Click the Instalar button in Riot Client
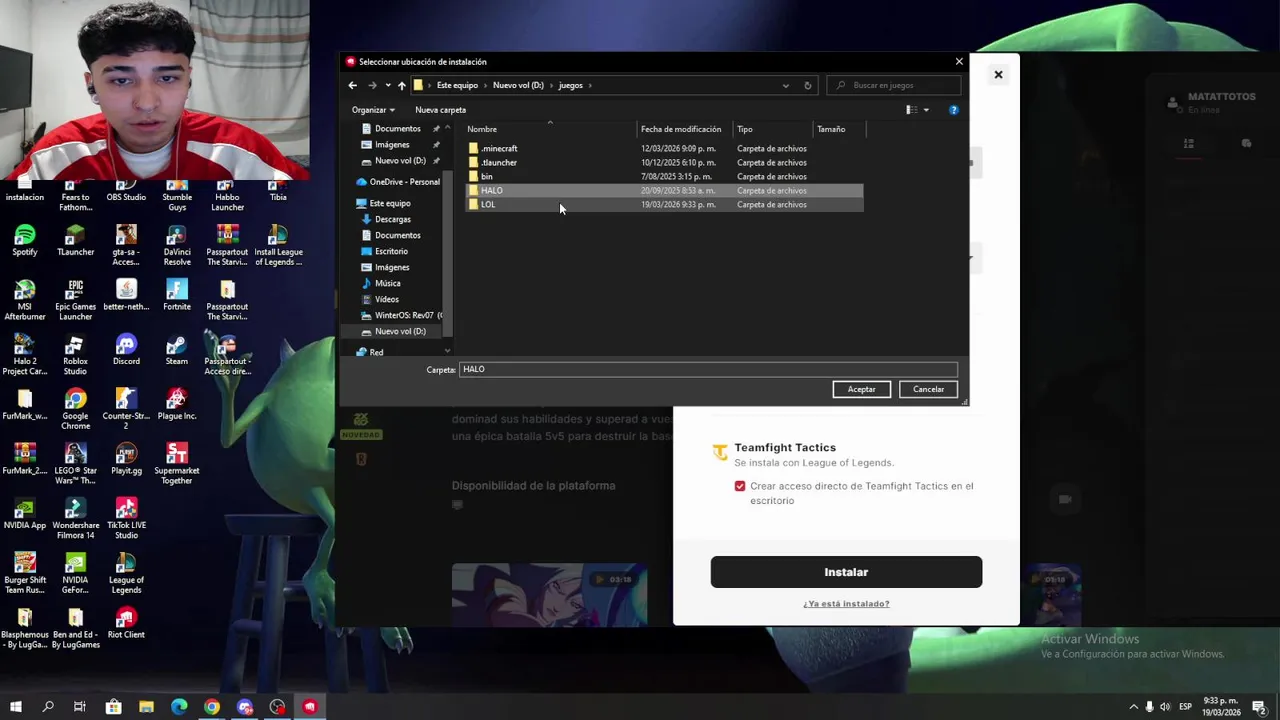The width and height of the screenshot is (1280, 720). (x=846, y=572)
